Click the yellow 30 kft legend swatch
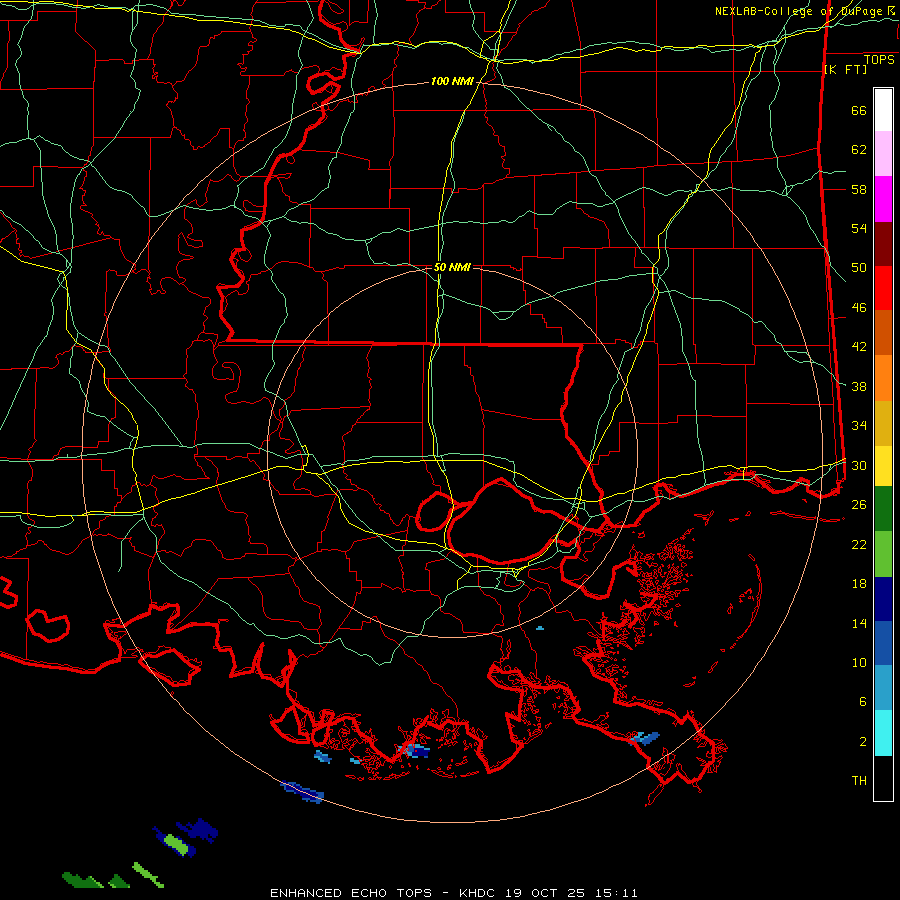 point(883,465)
